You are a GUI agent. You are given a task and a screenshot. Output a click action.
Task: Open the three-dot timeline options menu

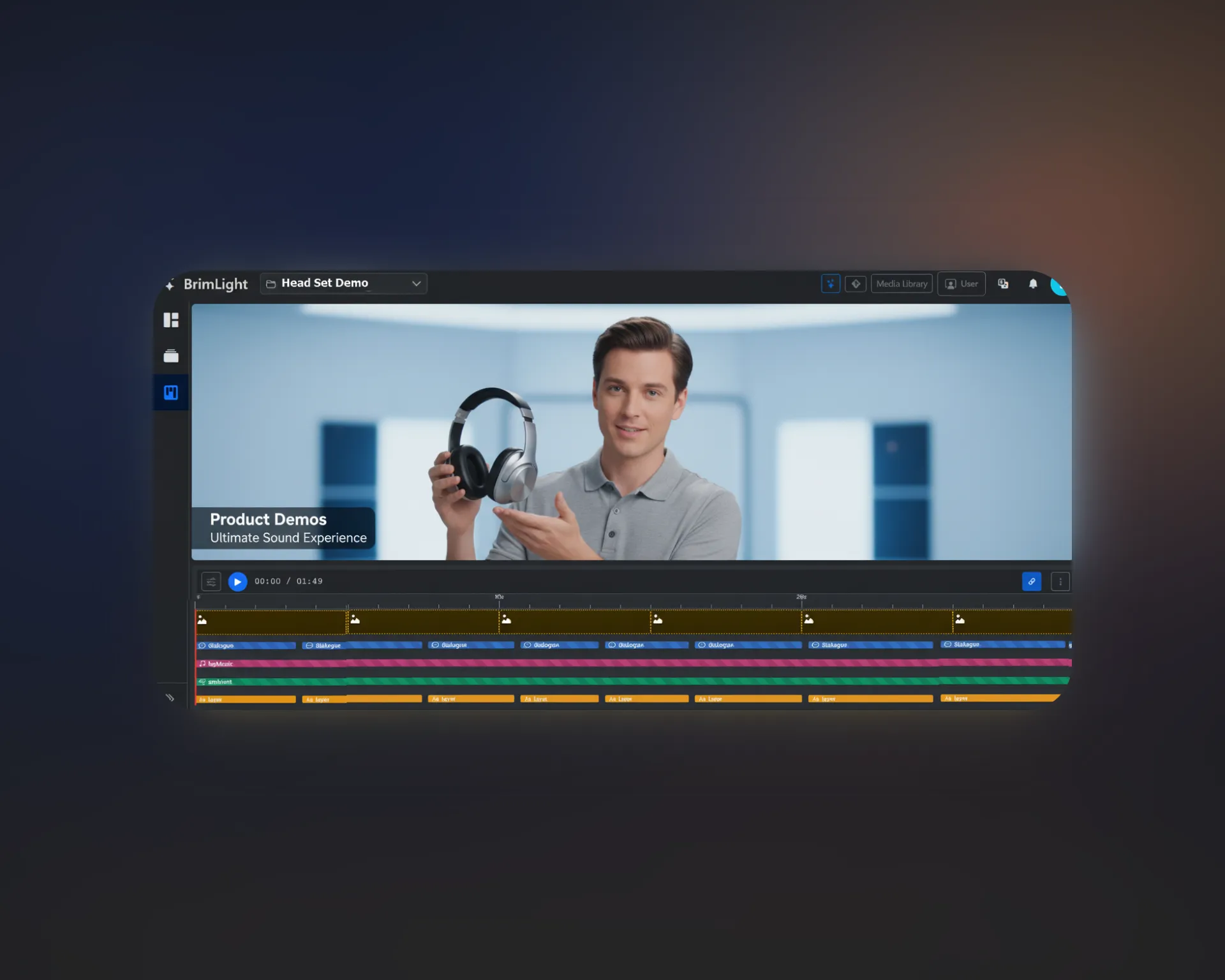pyautogui.click(x=1060, y=581)
